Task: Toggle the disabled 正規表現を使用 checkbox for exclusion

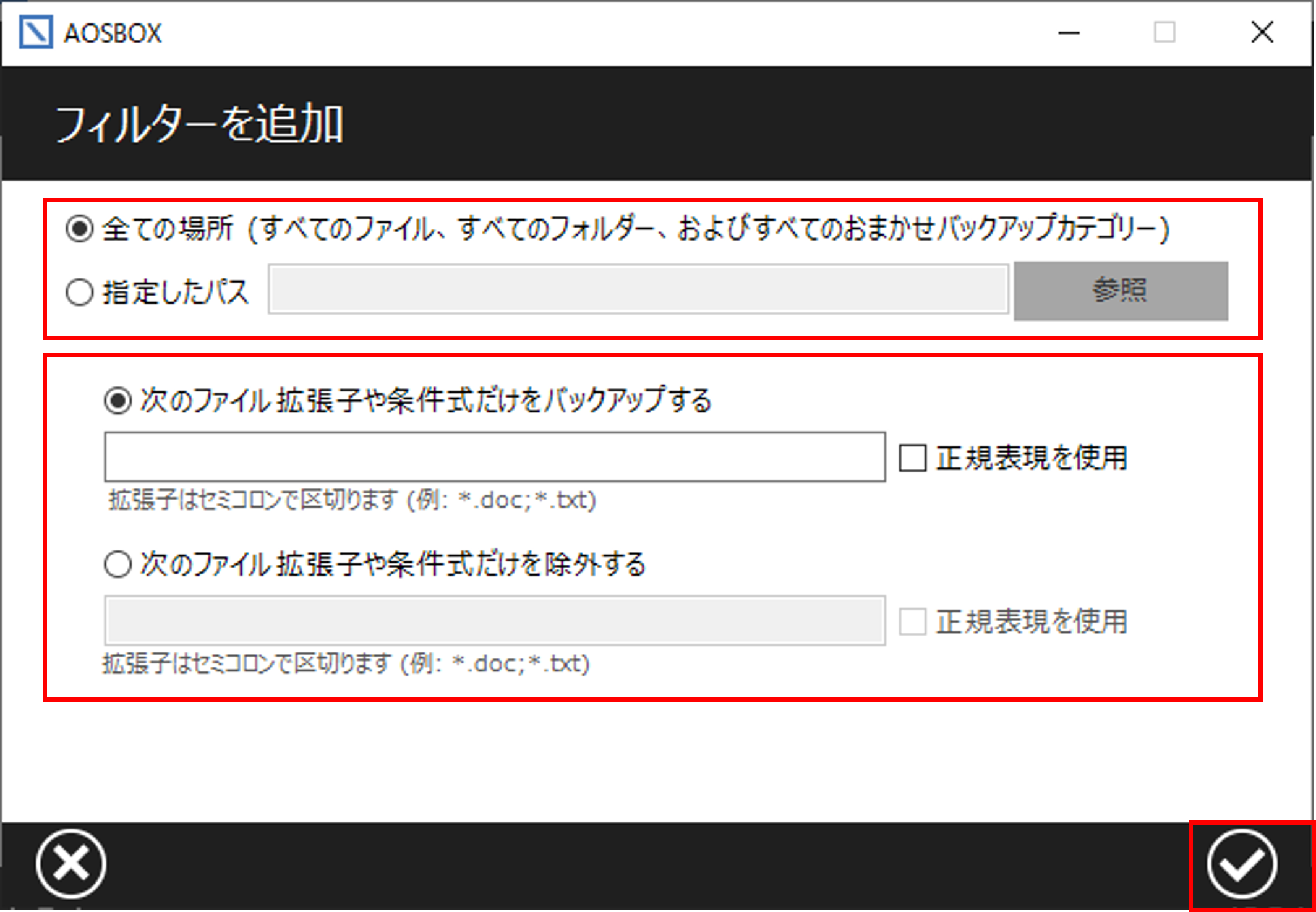Action: [x=913, y=621]
